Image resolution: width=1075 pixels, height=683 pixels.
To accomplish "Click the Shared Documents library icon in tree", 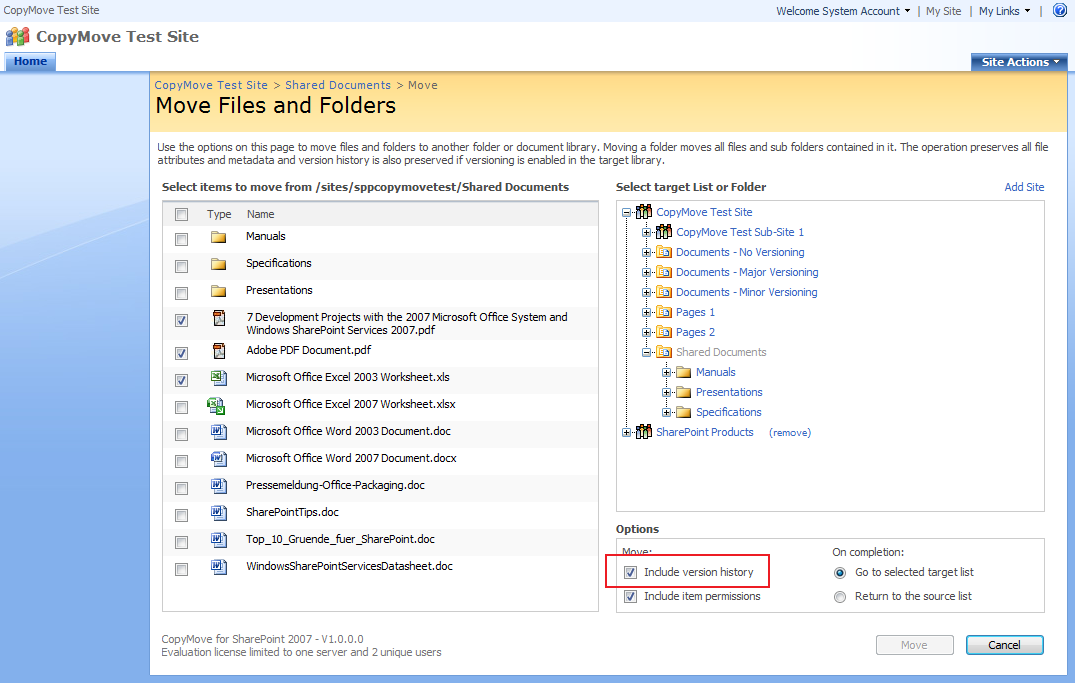I will [x=664, y=352].
